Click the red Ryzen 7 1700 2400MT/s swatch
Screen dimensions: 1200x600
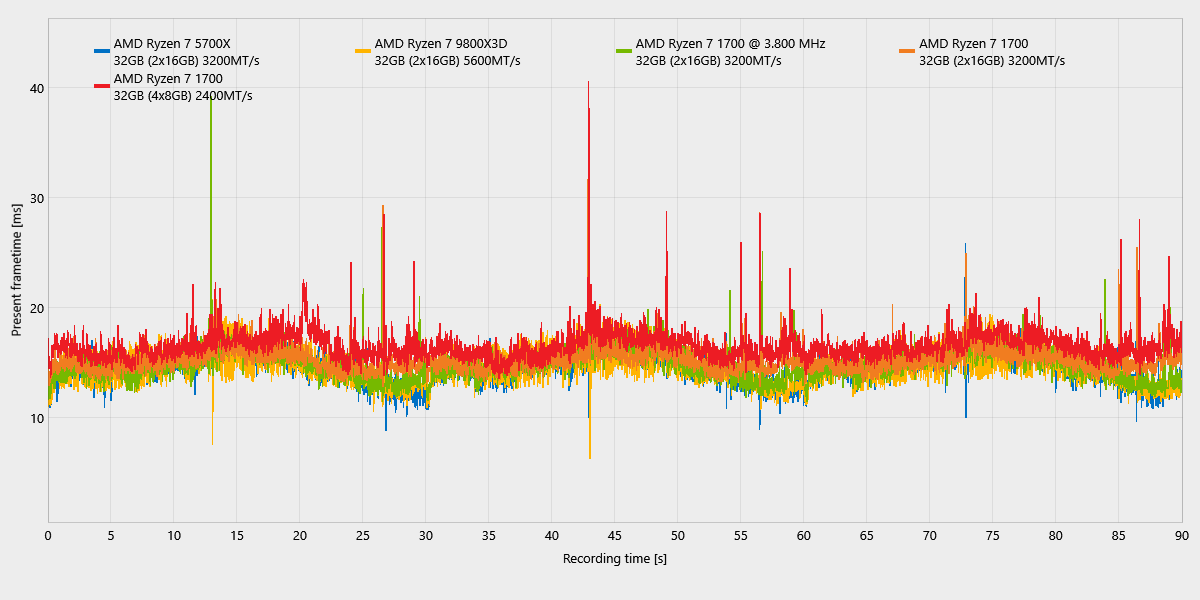(x=101, y=86)
